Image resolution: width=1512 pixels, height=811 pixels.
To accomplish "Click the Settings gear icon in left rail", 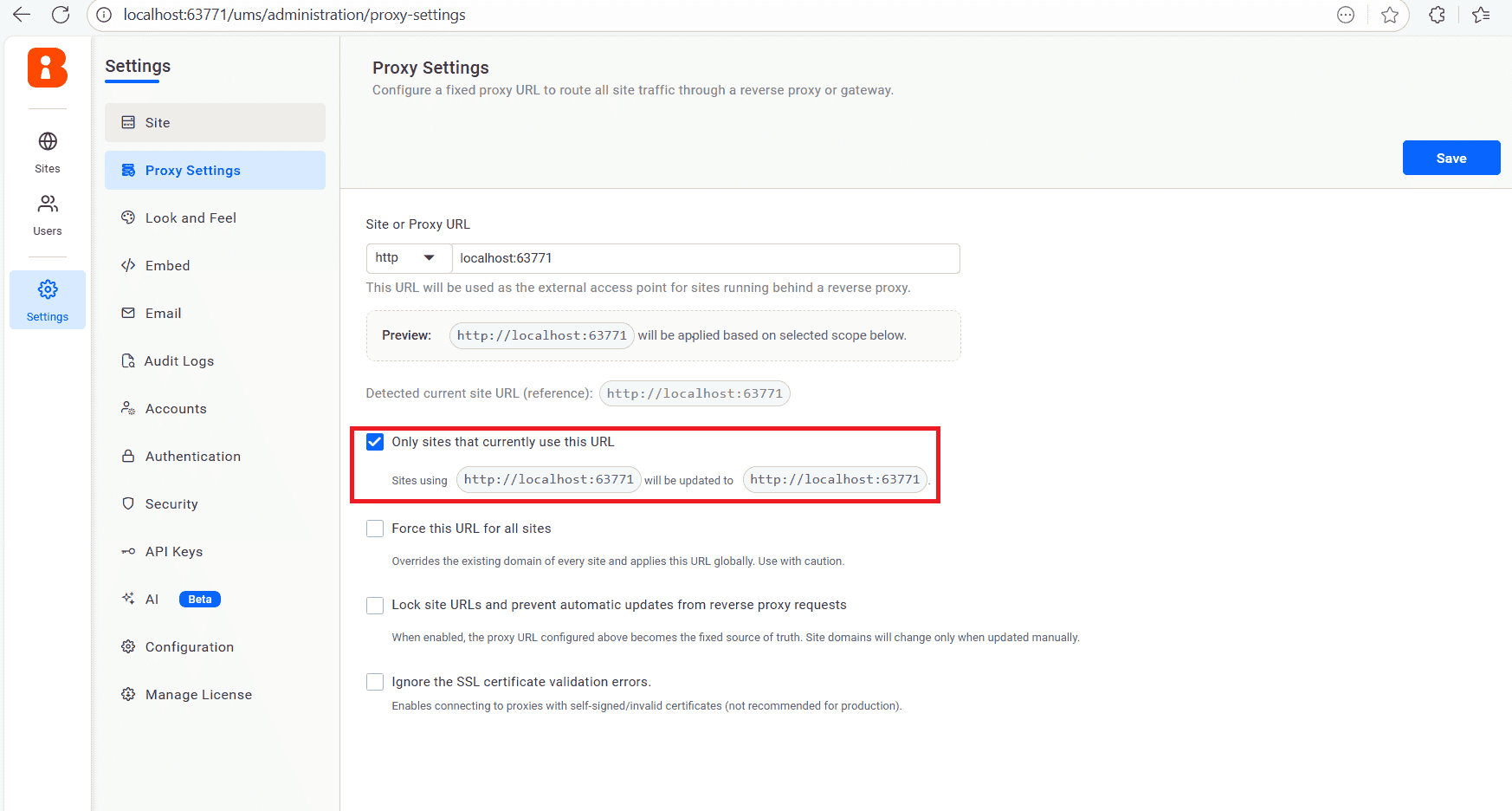I will [x=48, y=289].
